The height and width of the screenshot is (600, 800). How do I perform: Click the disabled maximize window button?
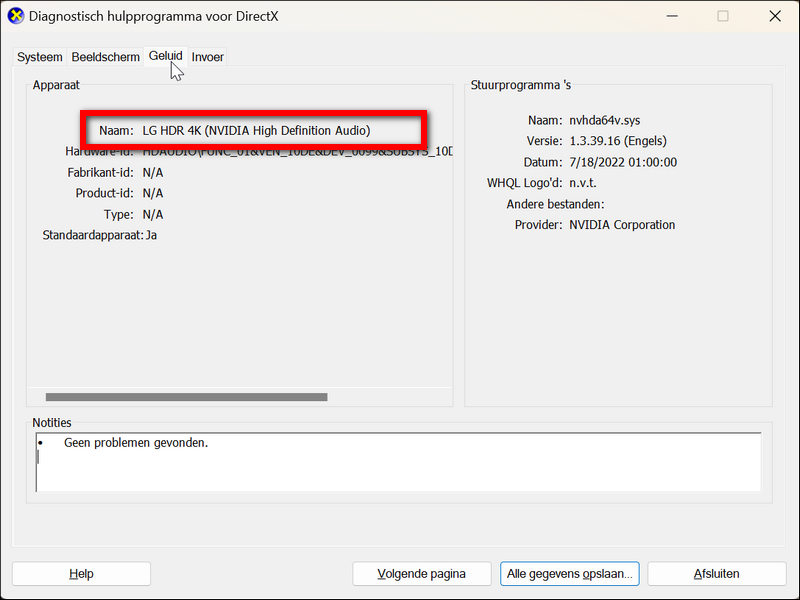[723, 16]
